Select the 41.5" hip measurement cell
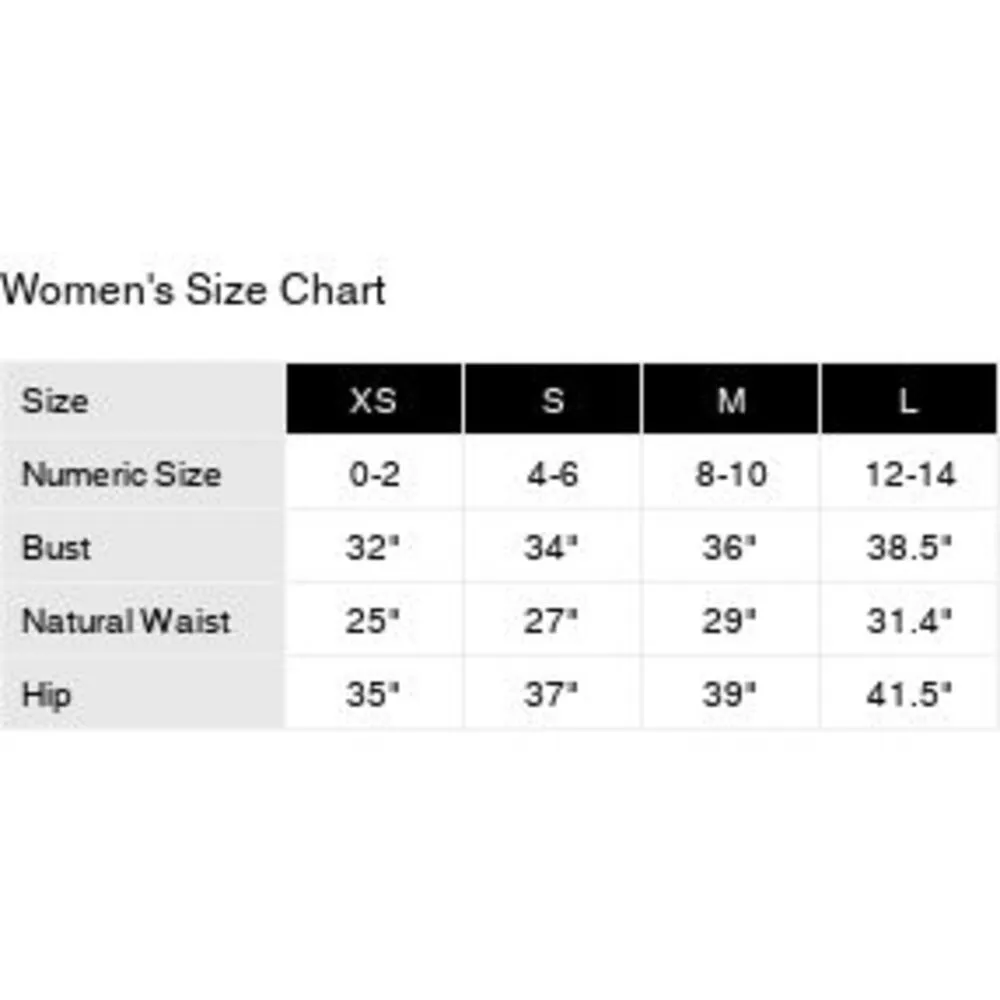Viewport: 1000px width, 1000px height. click(x=908, y=694)
